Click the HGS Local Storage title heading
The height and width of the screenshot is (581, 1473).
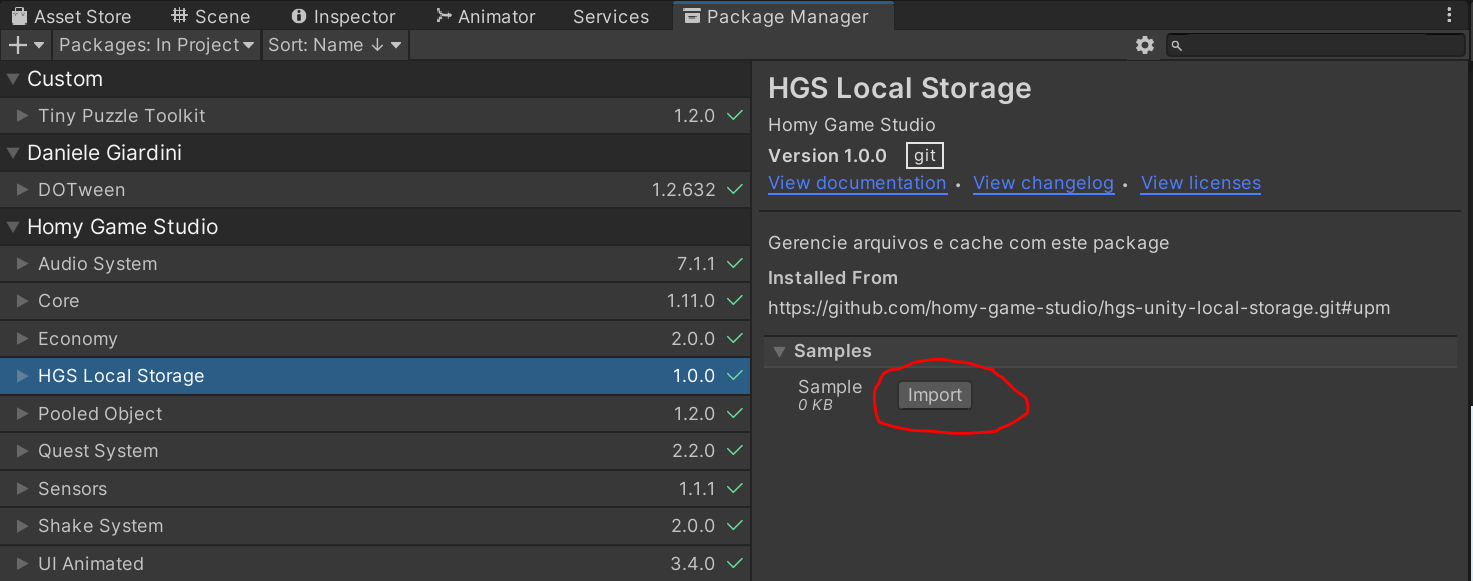(900, 88)
